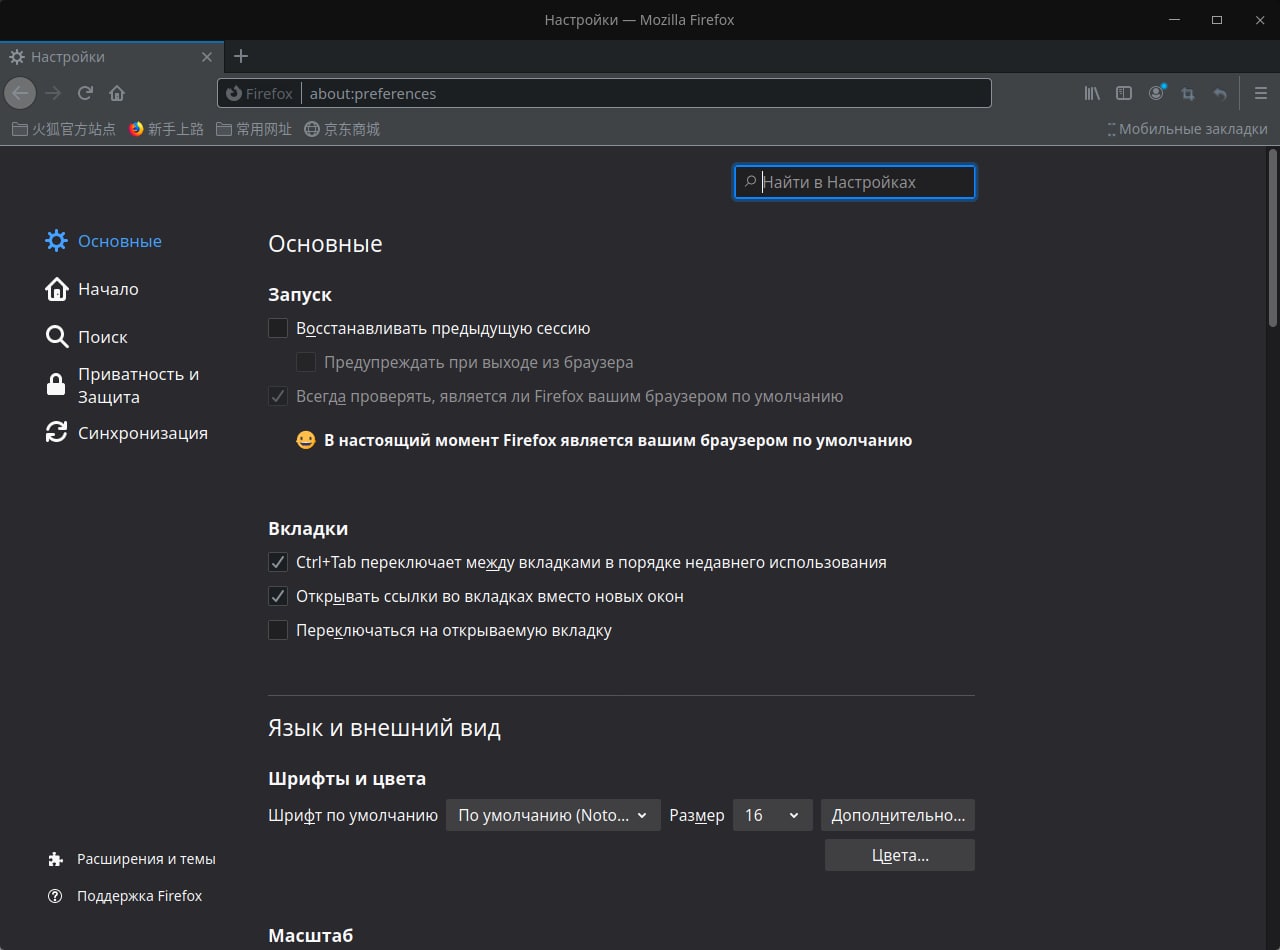The height and width of the screenshot is (950, 1280).
Task: Switch to Поиск settings category
Action: pos(86,337)
